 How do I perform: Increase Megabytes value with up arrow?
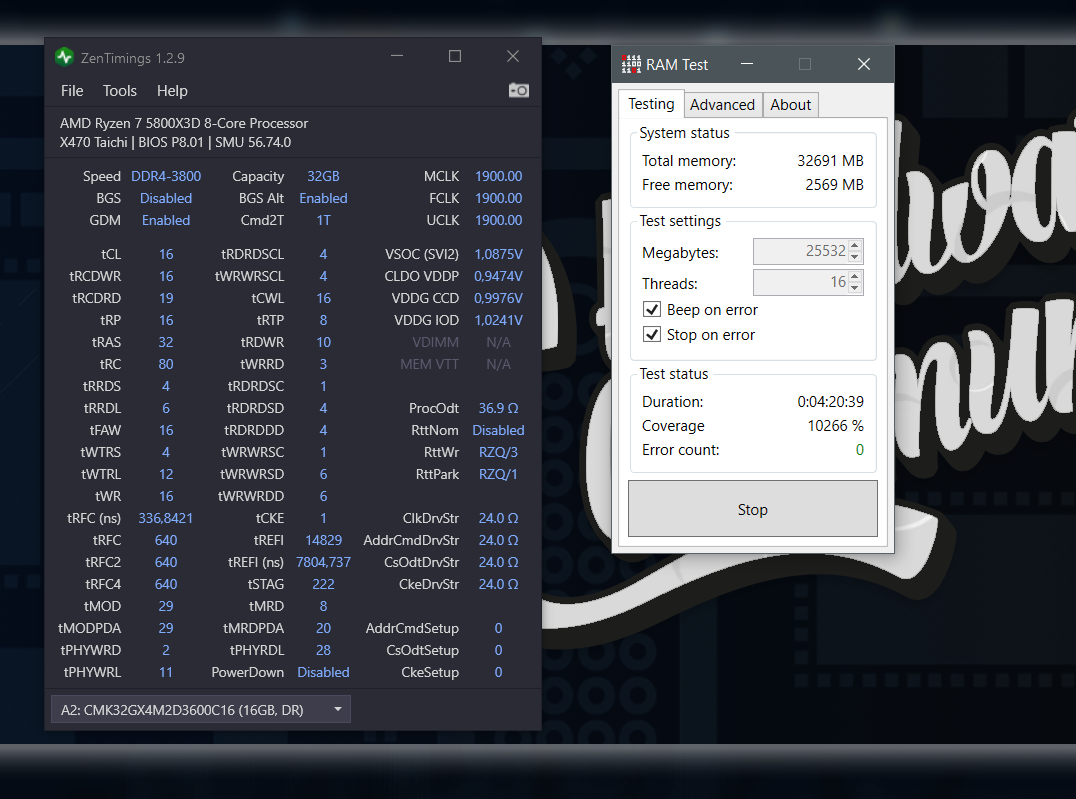(x=854, y=246)
